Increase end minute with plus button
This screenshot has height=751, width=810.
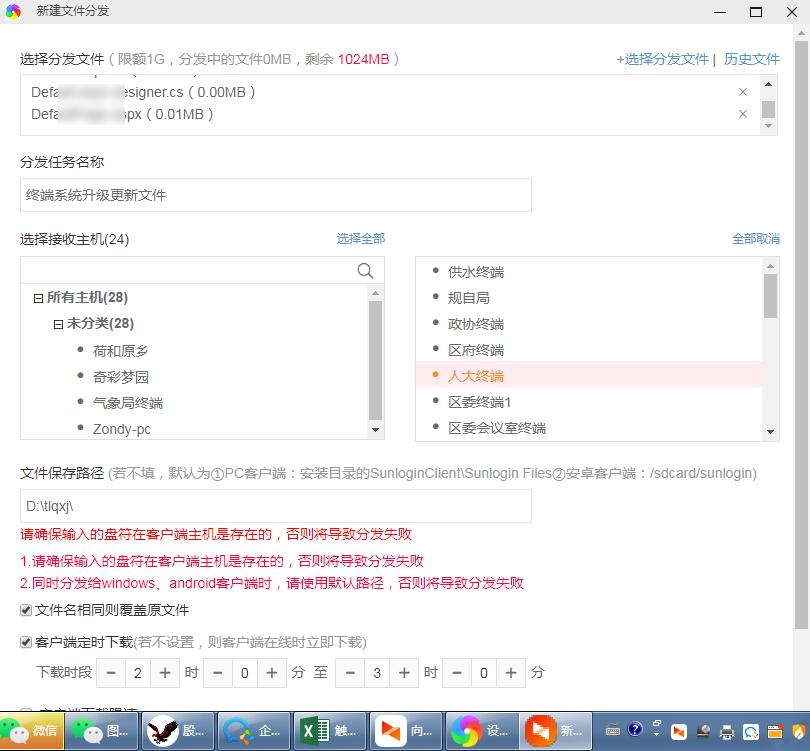pos(511,673)
